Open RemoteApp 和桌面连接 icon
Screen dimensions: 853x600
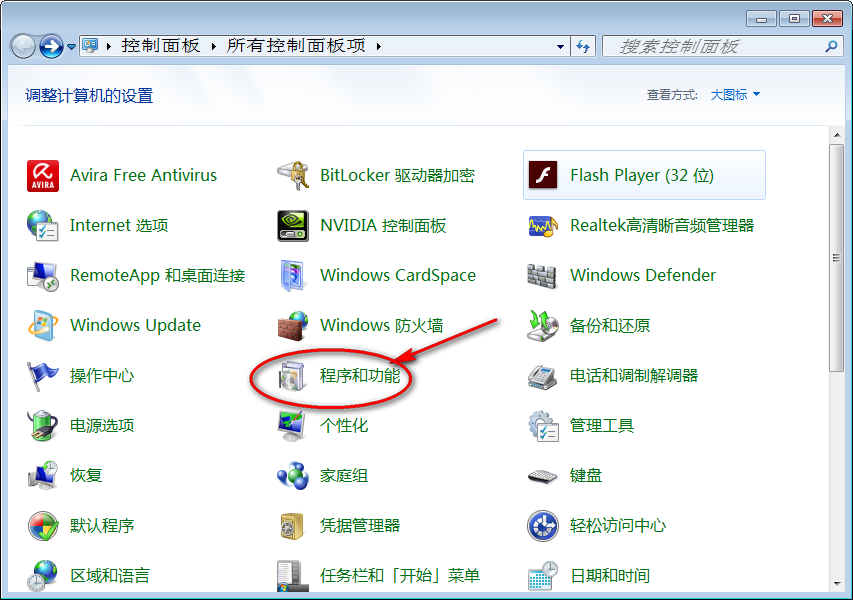coord(43,276)
